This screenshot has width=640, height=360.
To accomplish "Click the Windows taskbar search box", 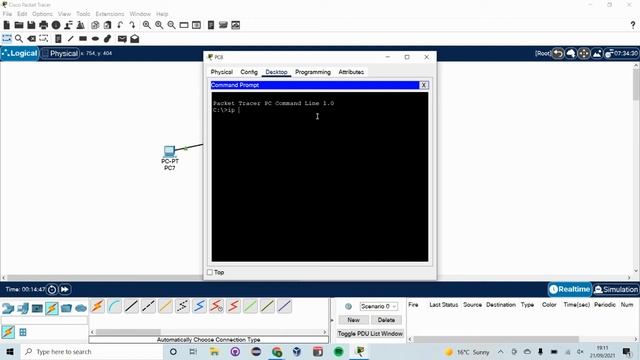I will pos(91,352).
